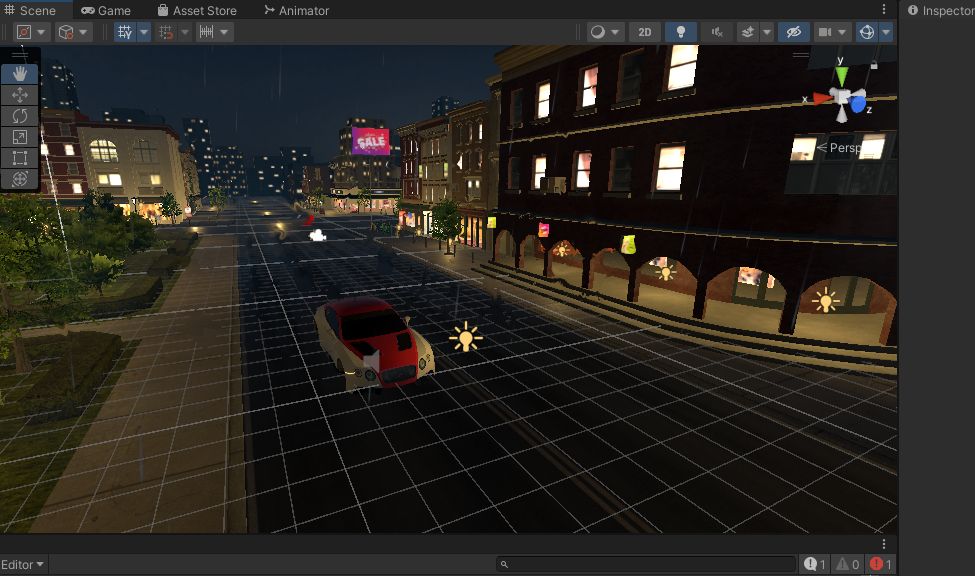Click the console search field
Viewport: 975px width, 576px height.
[647, 564]
